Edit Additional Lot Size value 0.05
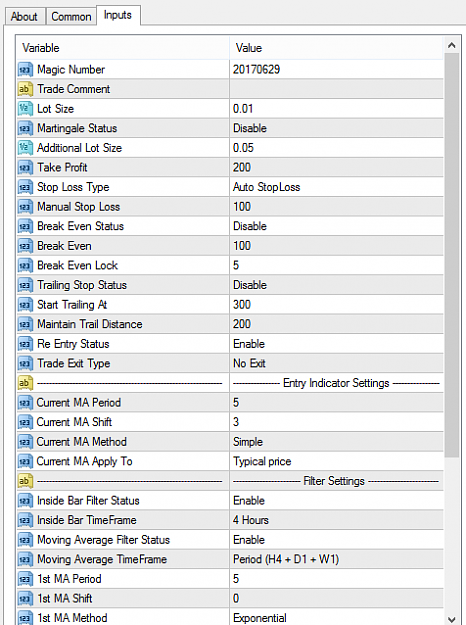The height and width of the screenshot is (625, 466). (x=336, y=148)
